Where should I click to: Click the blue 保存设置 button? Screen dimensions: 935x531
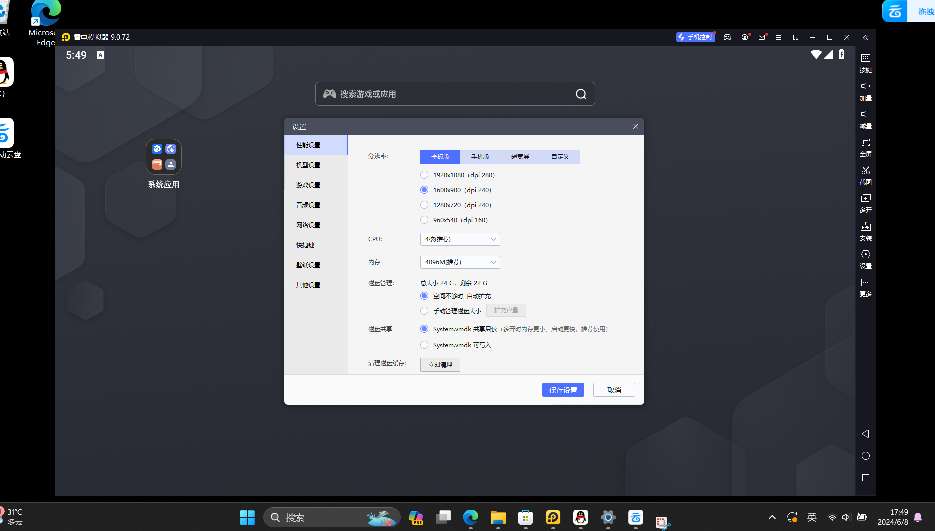tap(561, 390)
